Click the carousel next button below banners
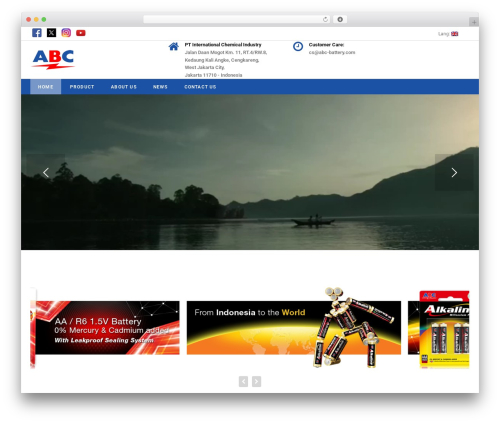This screenshot has width=500, height=423. click(256, 381)
